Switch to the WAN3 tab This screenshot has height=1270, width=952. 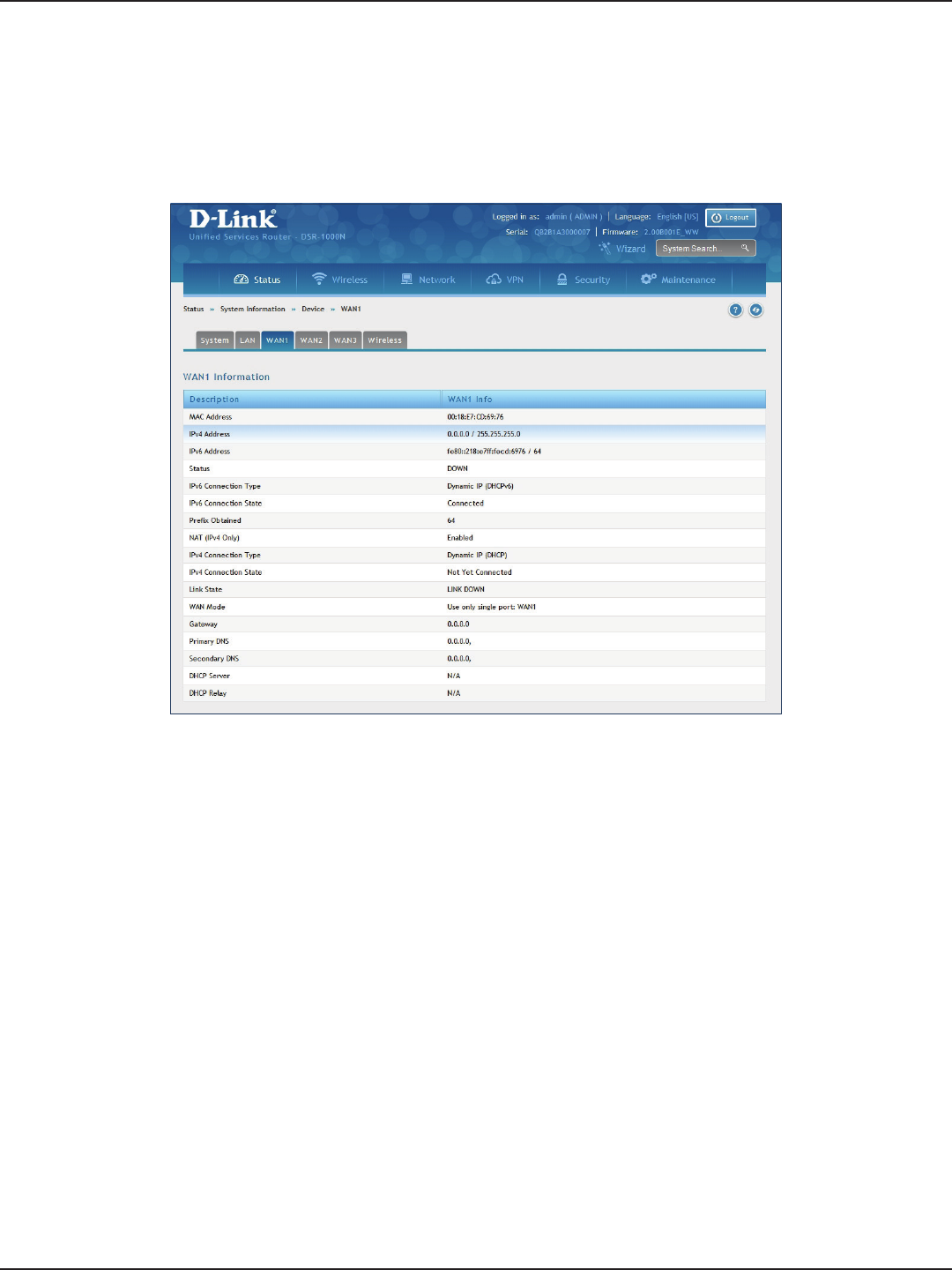point(346,340)
